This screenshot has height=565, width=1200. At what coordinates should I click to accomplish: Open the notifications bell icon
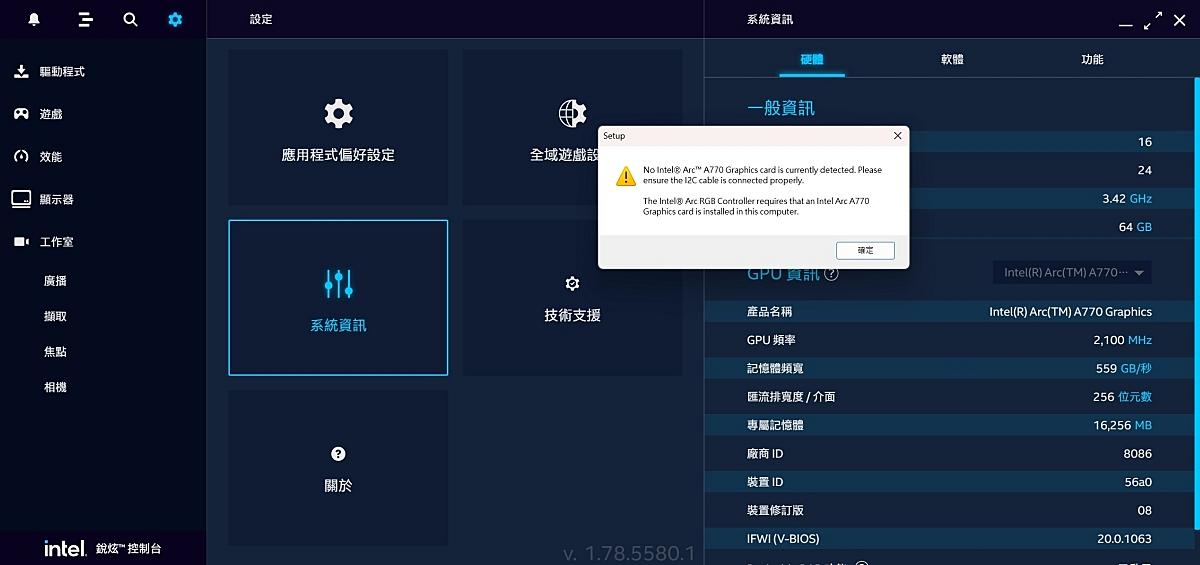point(35,19)
